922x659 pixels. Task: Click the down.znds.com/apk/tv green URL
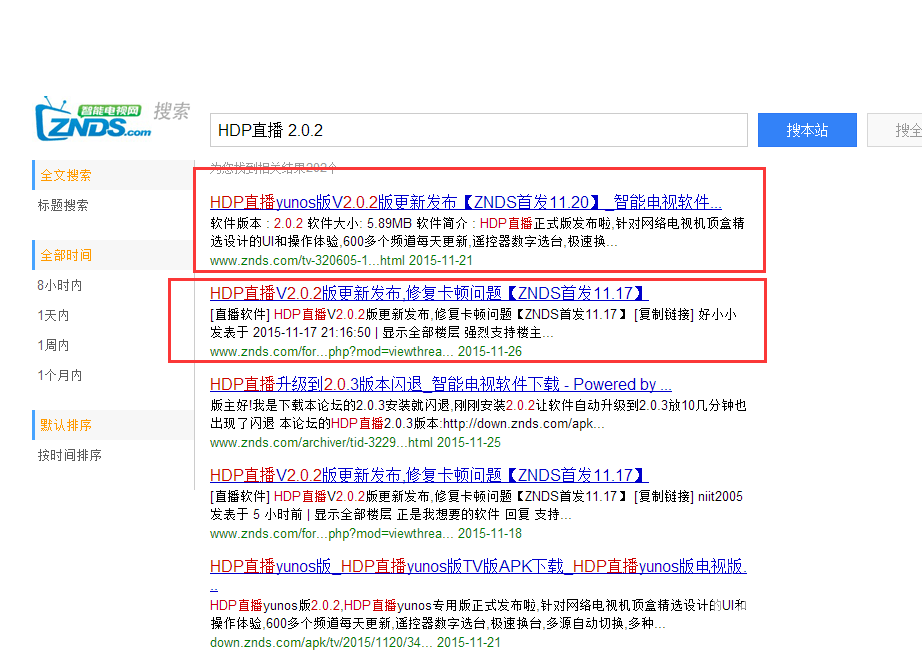tap(321, 642)
